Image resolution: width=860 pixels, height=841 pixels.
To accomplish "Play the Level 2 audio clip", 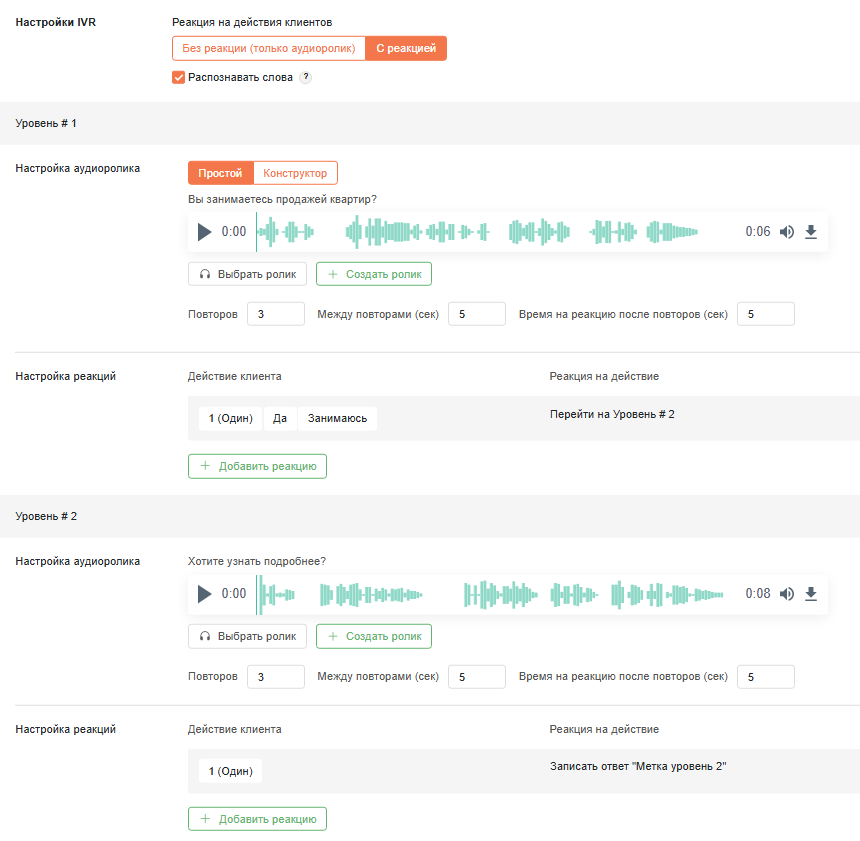I will [x=204, y=594].
